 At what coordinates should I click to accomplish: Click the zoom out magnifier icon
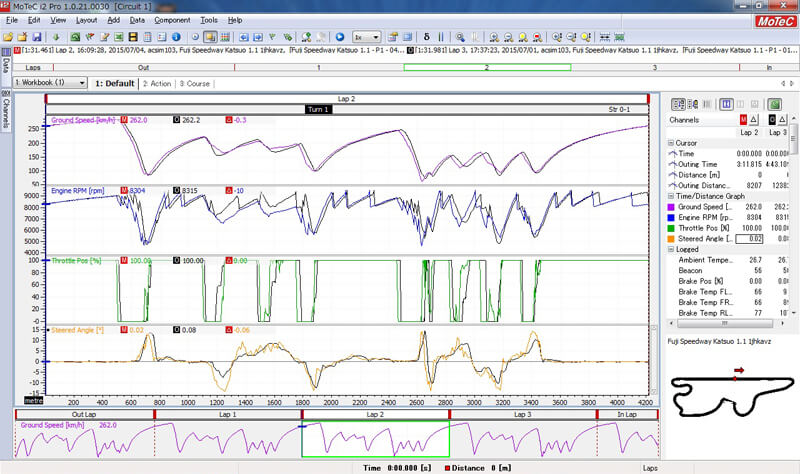pos(508,37)
